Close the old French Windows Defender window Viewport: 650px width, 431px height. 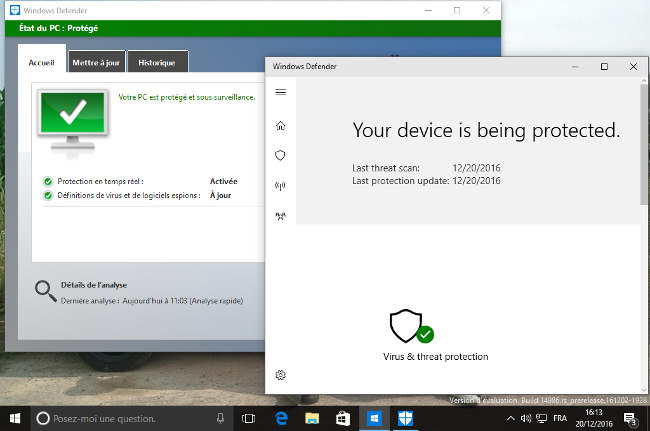(x=486, y=10)
